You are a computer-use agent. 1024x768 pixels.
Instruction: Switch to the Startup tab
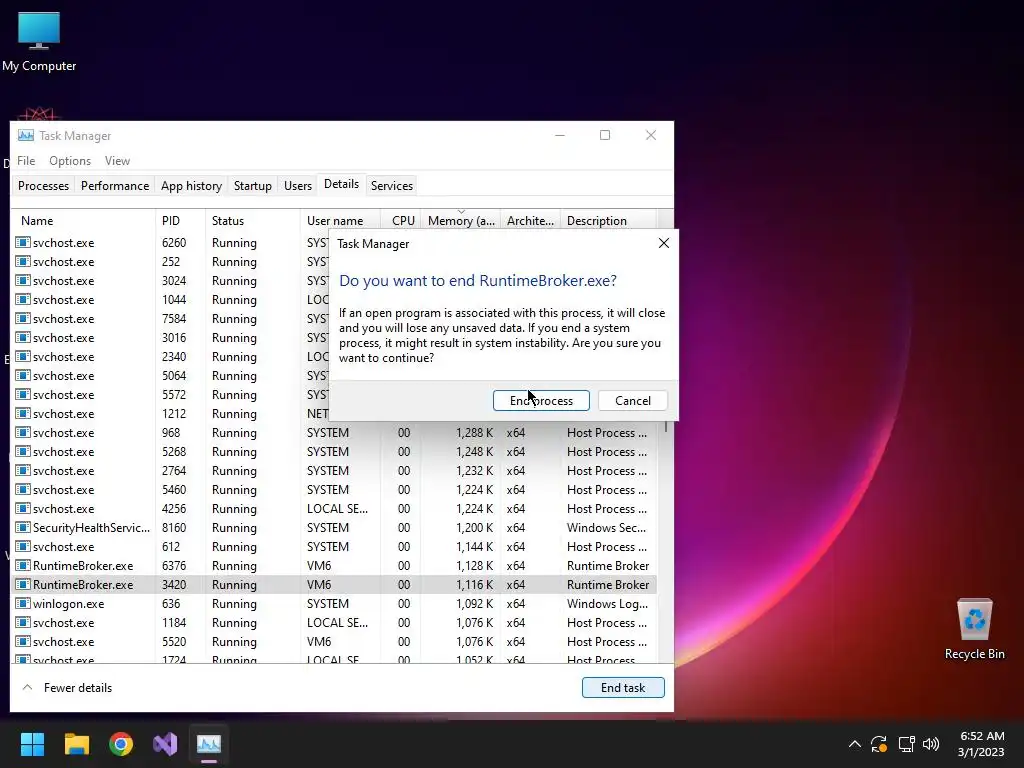tap(253, 185)
